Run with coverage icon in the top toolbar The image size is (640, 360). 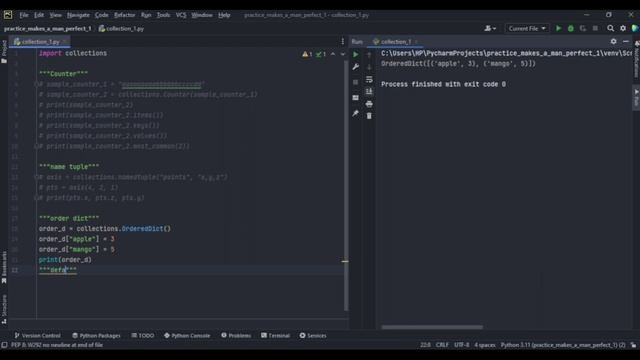(x=582, y=28)
